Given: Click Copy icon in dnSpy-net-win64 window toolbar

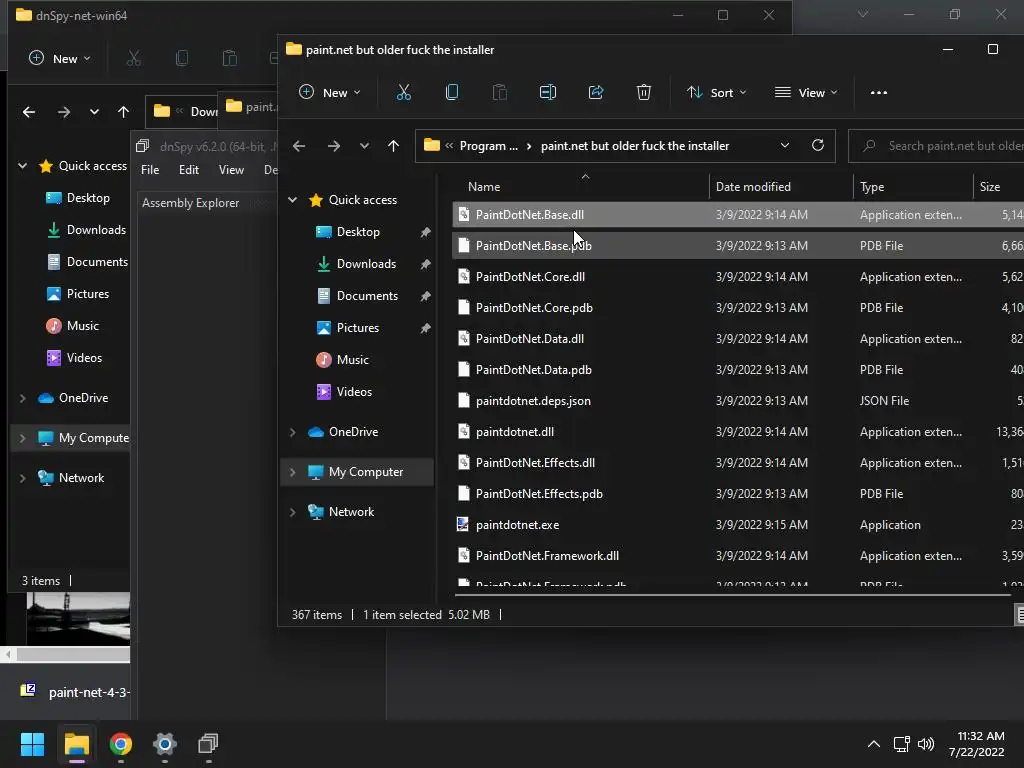Looking at the screenshot, I should click(182, 59).
